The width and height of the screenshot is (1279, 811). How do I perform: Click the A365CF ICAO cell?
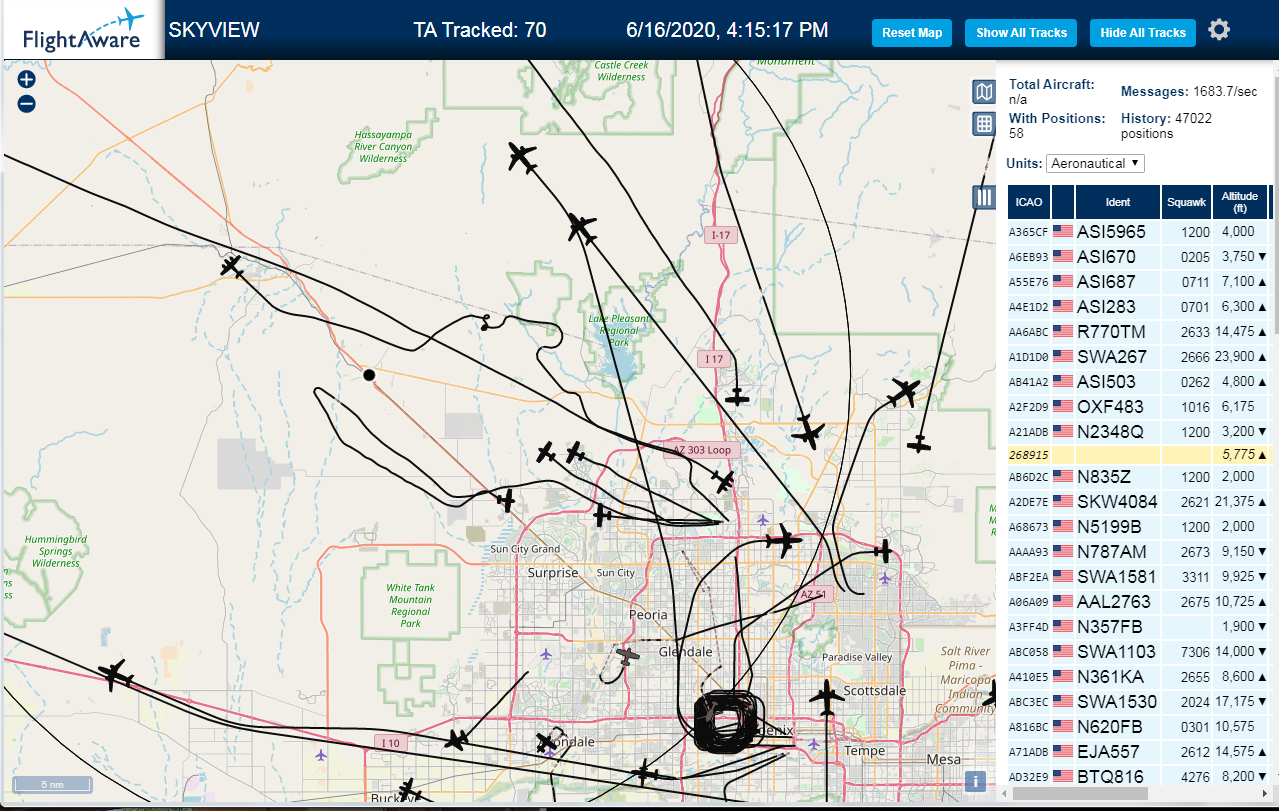click(1028, 232)
